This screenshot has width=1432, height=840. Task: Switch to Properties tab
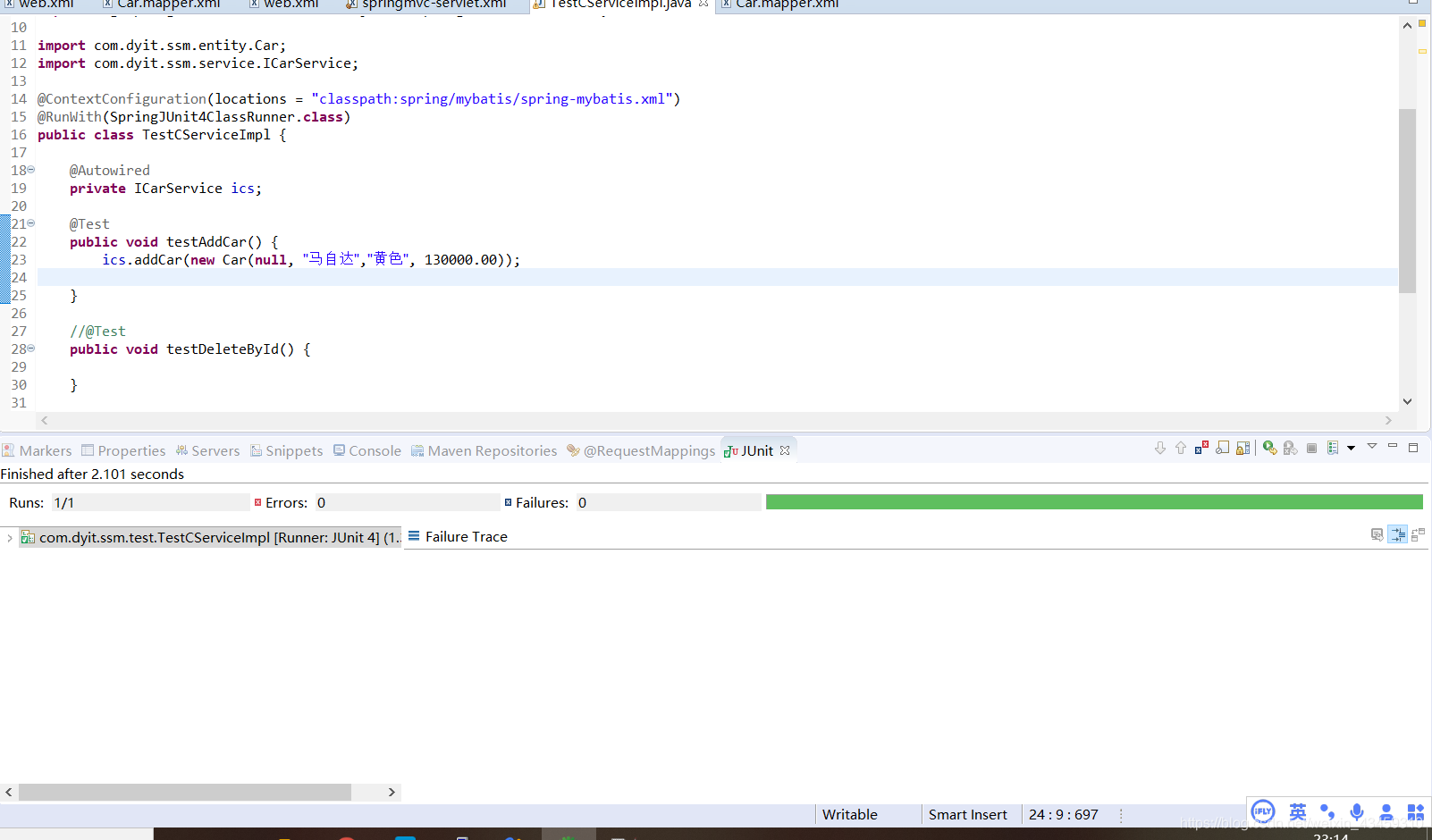coord(123,450)
